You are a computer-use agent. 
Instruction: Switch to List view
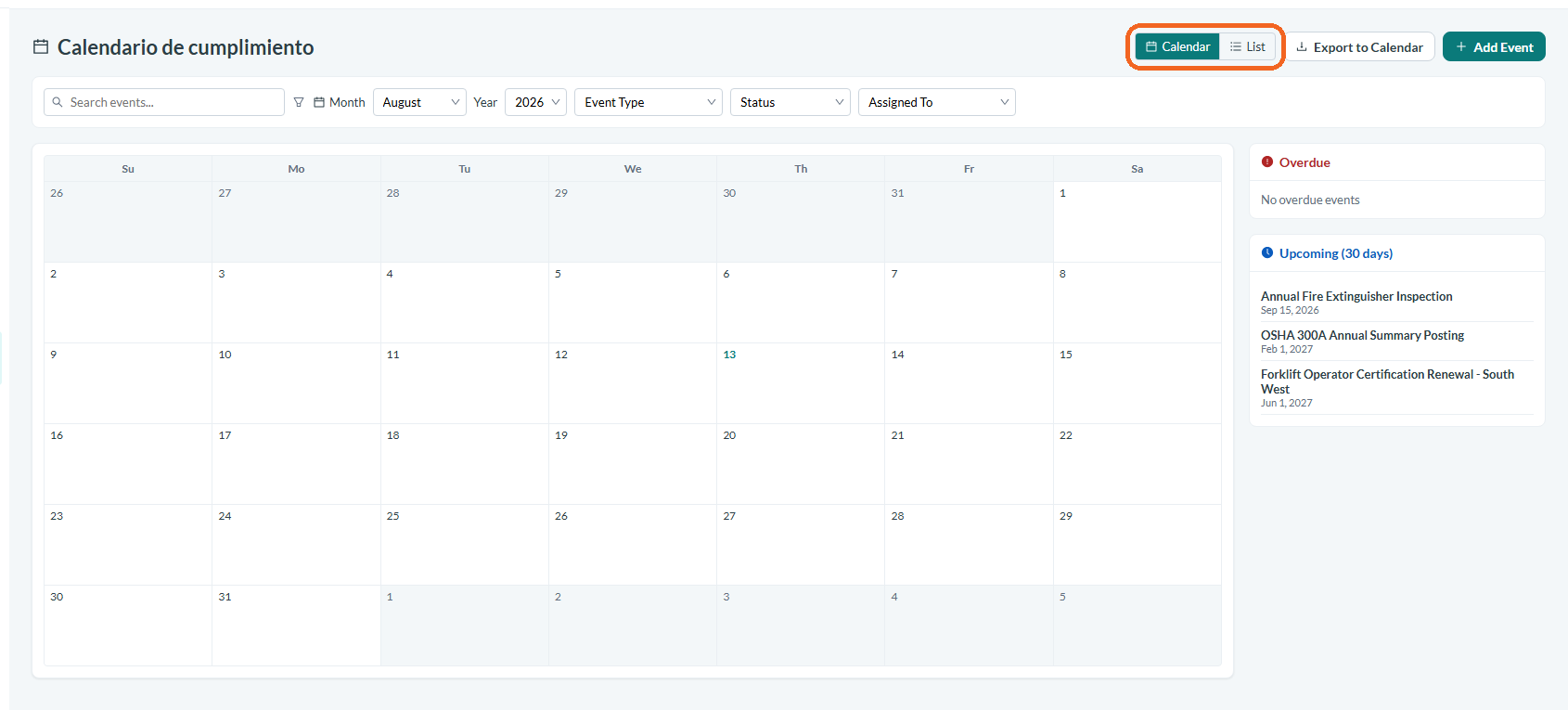[1248, 46]
